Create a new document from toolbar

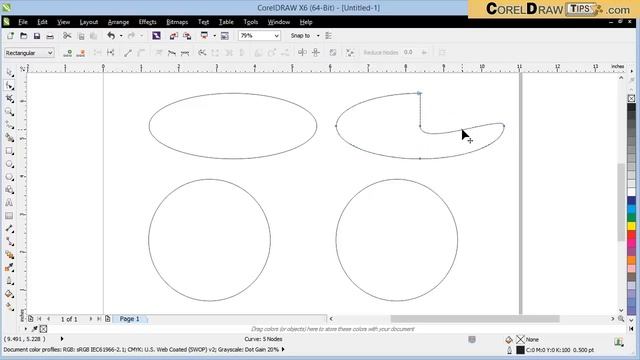(x=10, y=36)
